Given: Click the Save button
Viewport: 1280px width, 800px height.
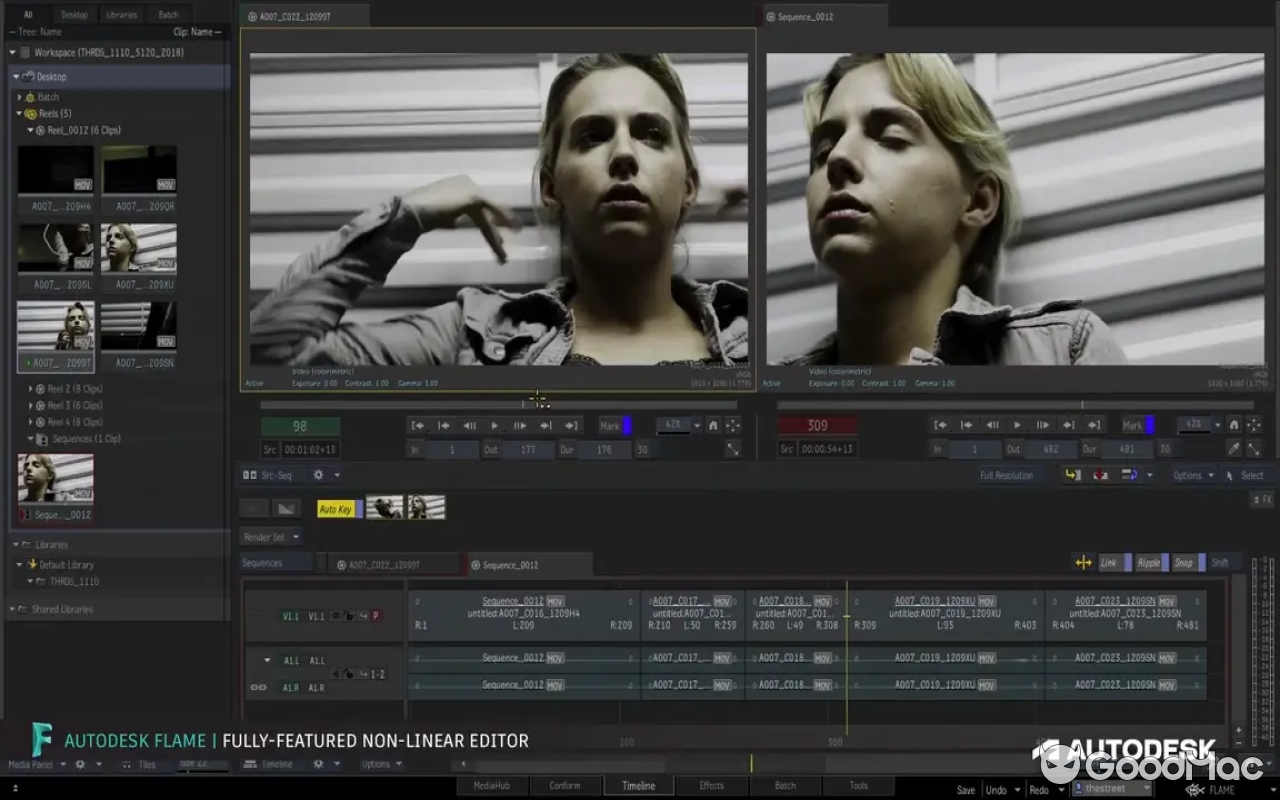Looking at the screenshot, I should tap(965, 790).
